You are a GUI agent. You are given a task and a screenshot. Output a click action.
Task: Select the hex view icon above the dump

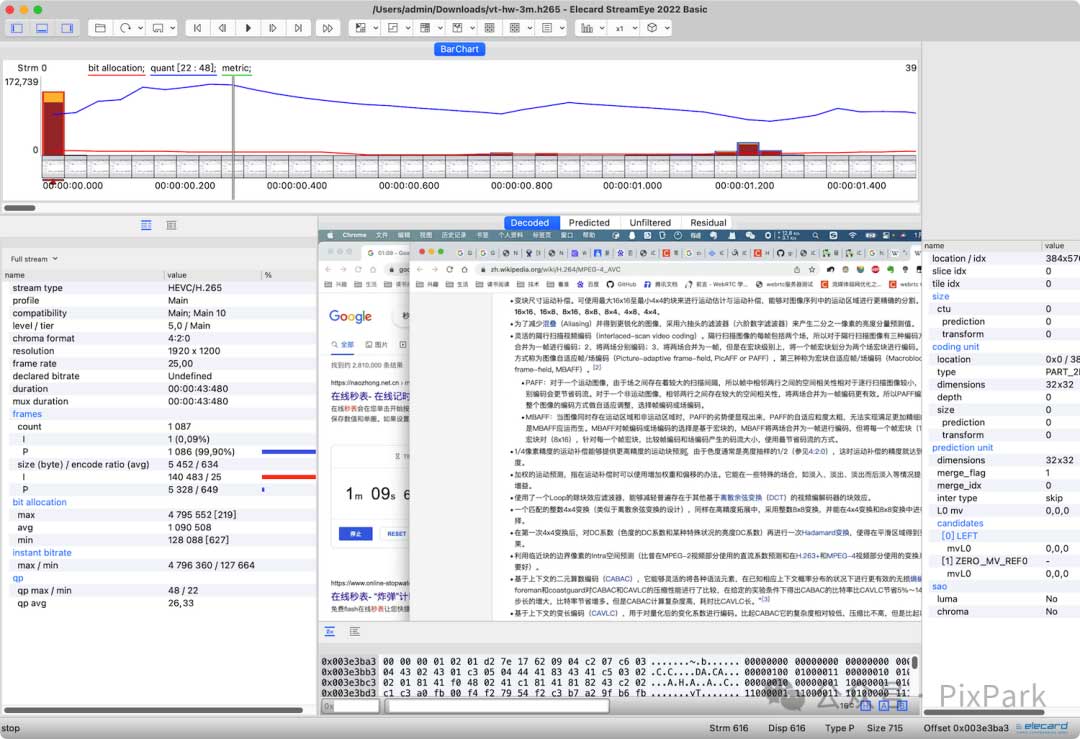pyautogui.click(x=331, y=632)
